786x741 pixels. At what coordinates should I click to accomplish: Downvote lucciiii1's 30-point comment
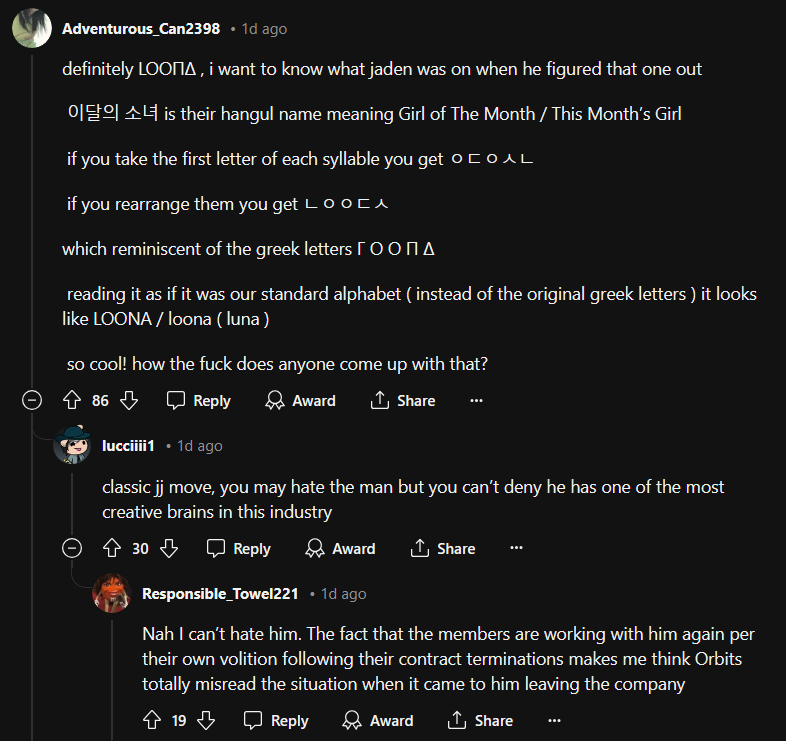169,549
